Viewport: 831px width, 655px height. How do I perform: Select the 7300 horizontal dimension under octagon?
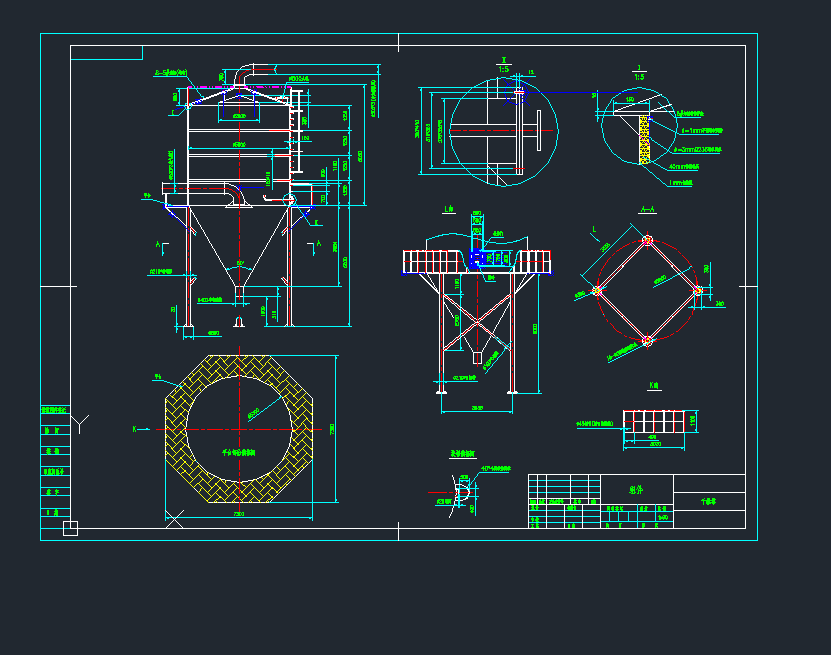[240, 514]
